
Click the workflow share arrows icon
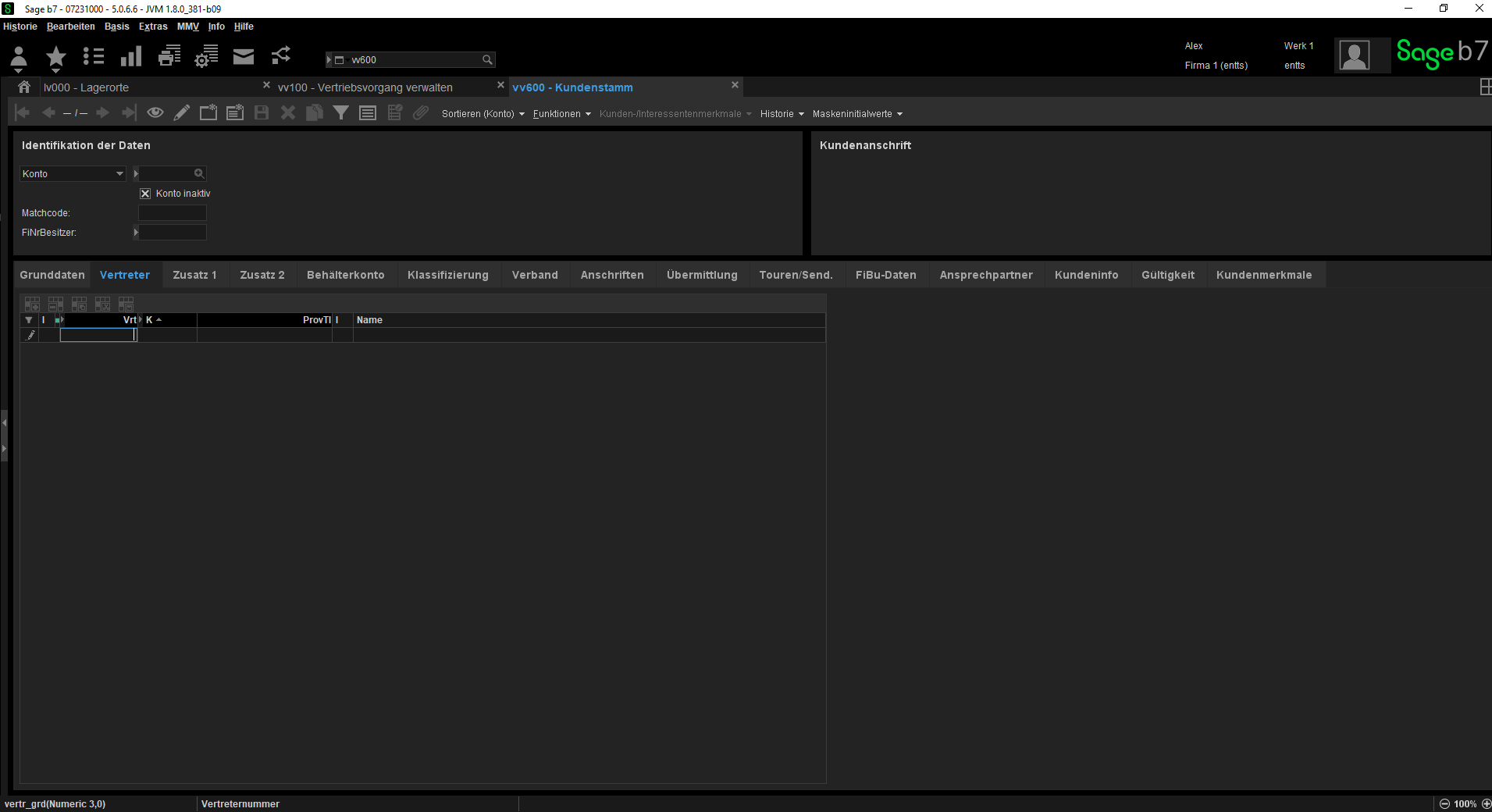(281, 55)
